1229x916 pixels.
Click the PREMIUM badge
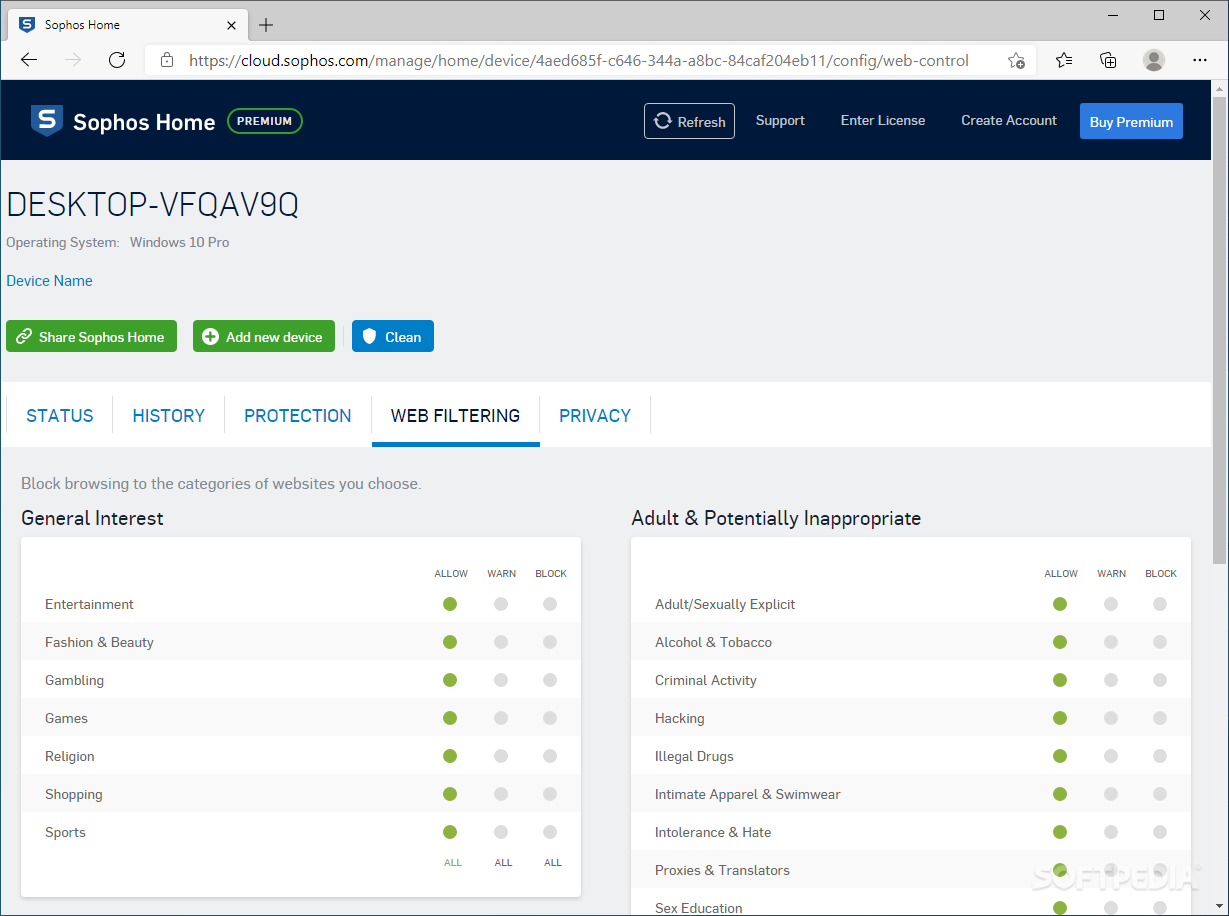coord(265,121)
